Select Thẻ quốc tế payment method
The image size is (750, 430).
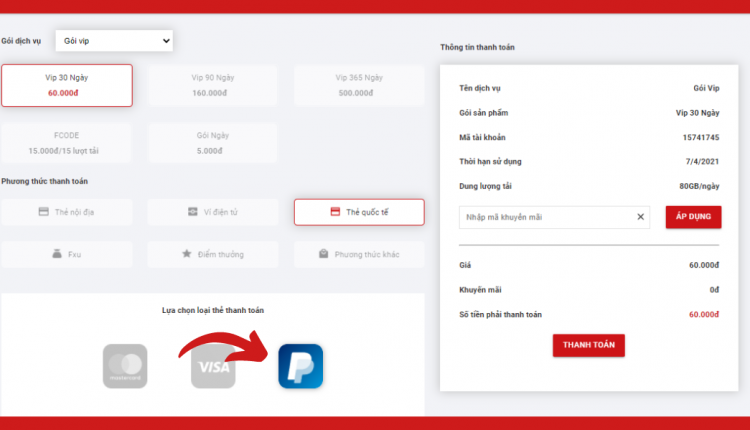(359, 212)
